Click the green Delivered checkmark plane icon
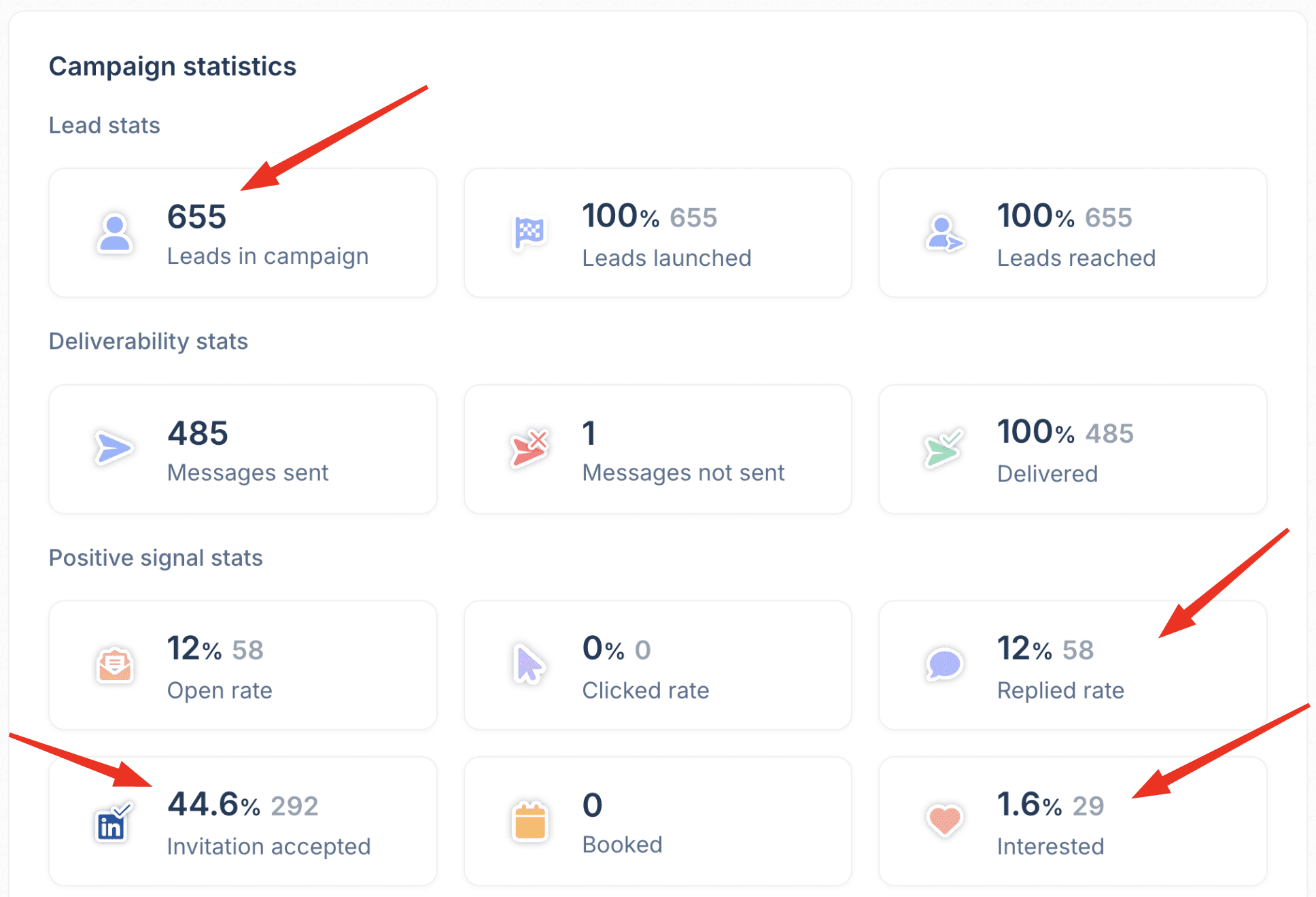The width and height of the screenshot is (1316, 897). point(943,448)
